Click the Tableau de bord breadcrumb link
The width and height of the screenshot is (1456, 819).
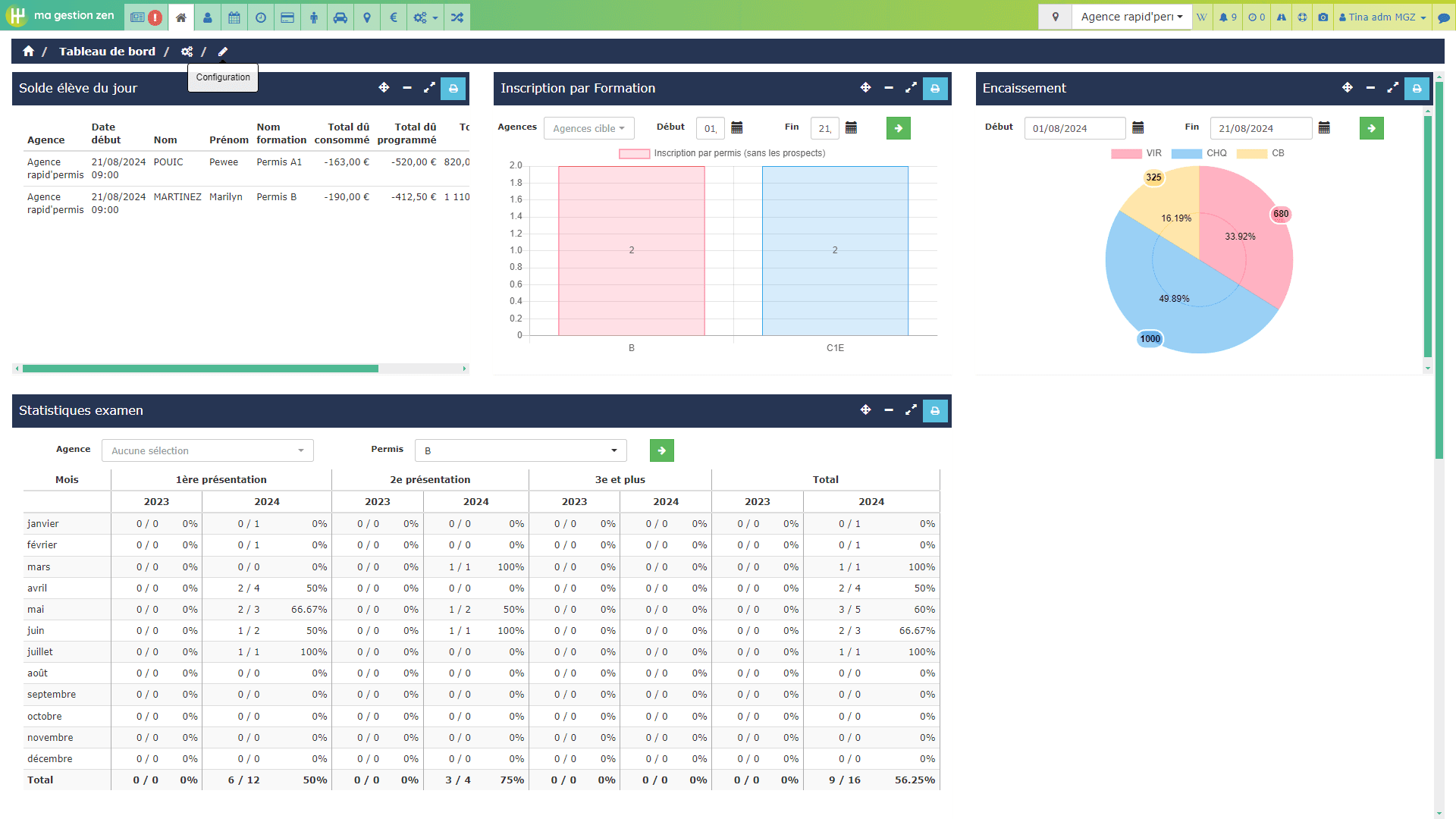tap(107, 52)
